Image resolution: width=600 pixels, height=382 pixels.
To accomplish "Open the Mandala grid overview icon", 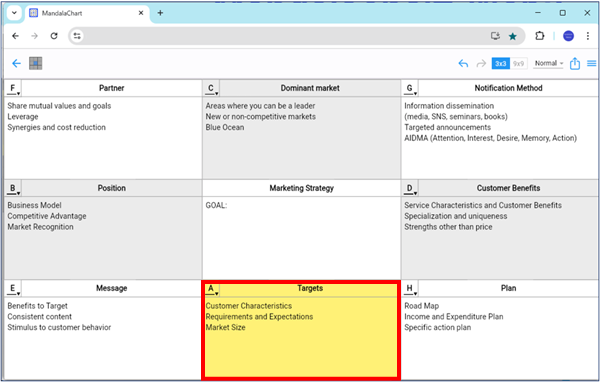I will click(x=36, y=63).
